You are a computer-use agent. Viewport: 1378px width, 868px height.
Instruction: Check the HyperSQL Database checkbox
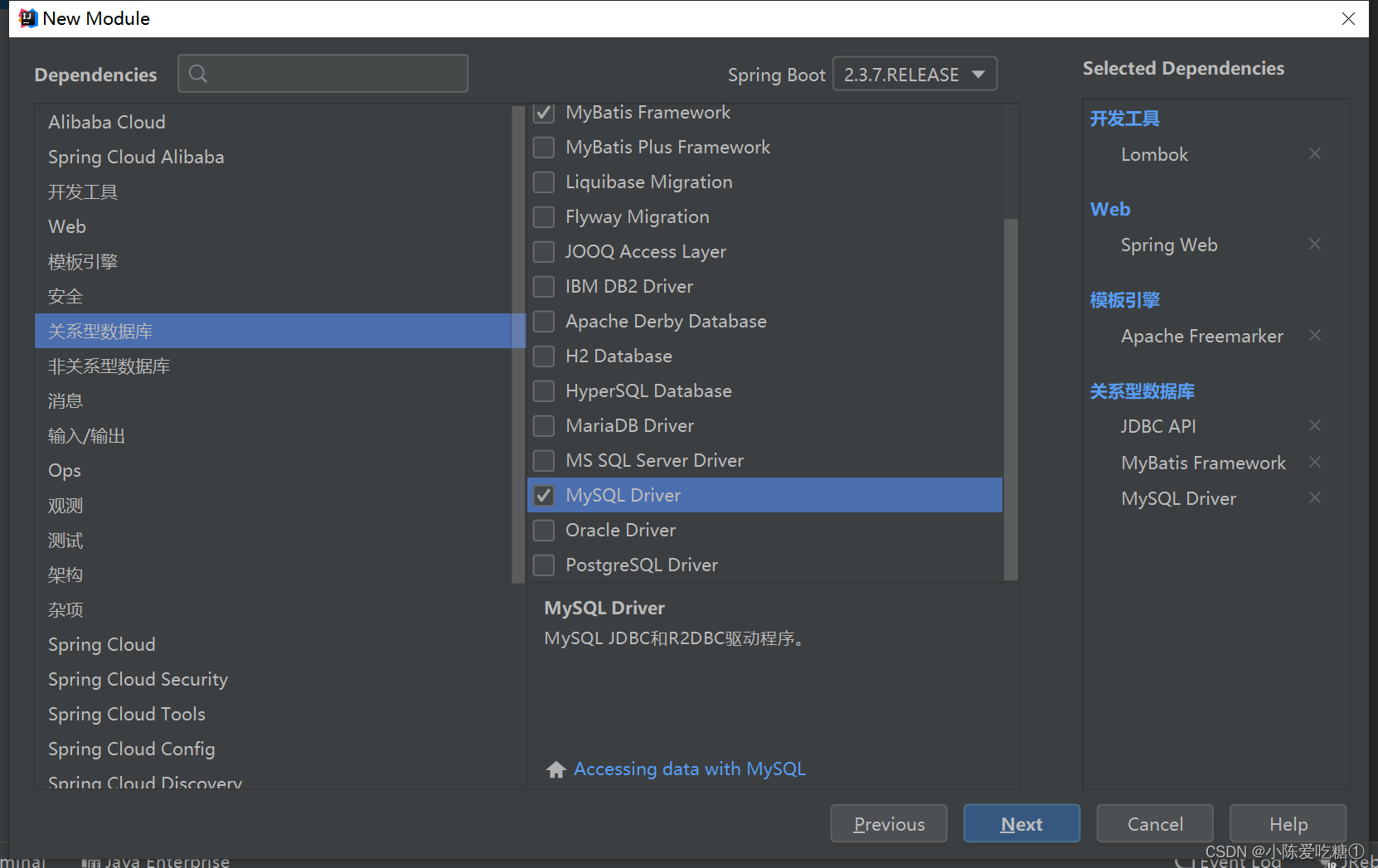click(544, 391)
